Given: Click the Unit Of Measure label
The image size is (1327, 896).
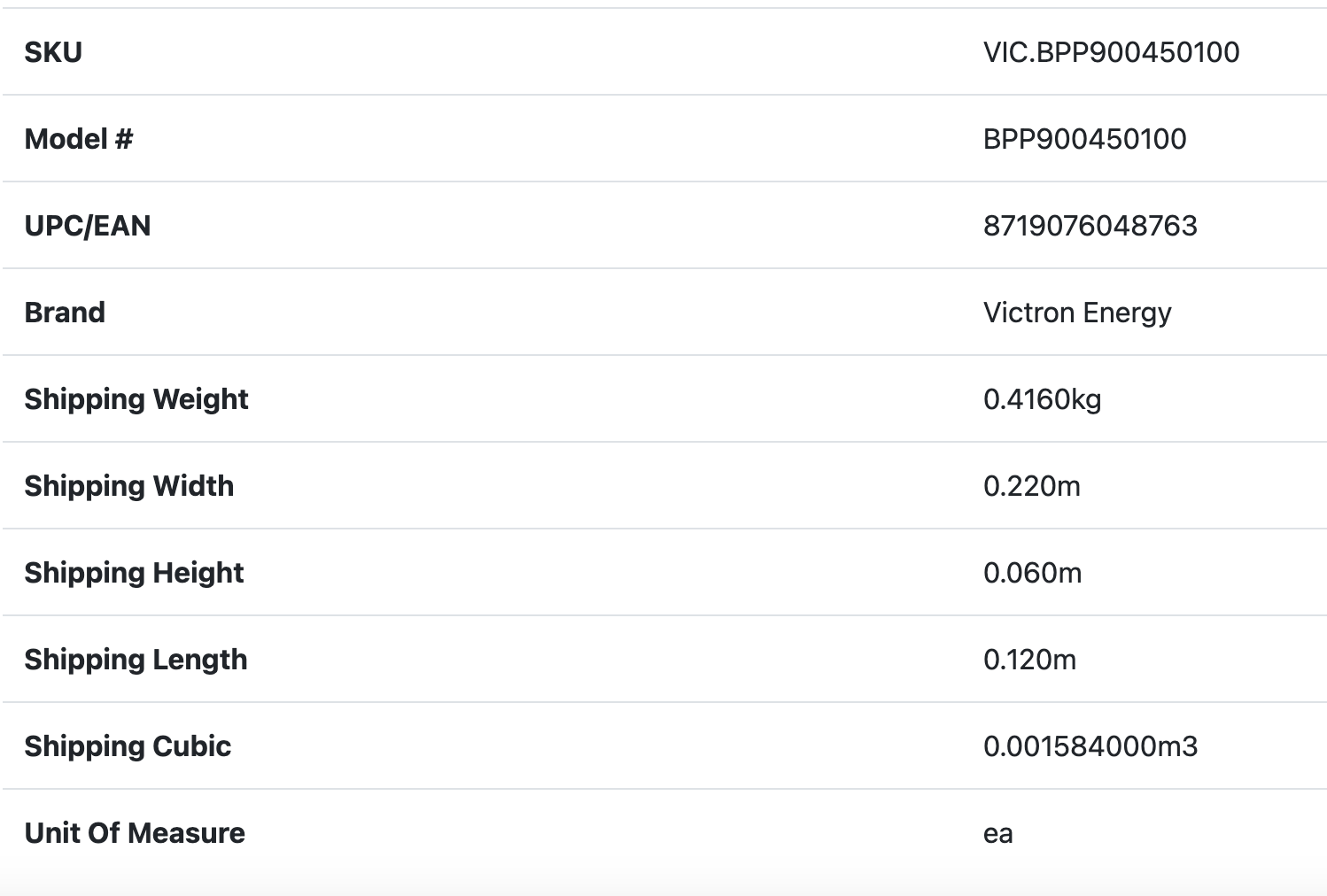Looking at the screenshot, I should point(135,833).
